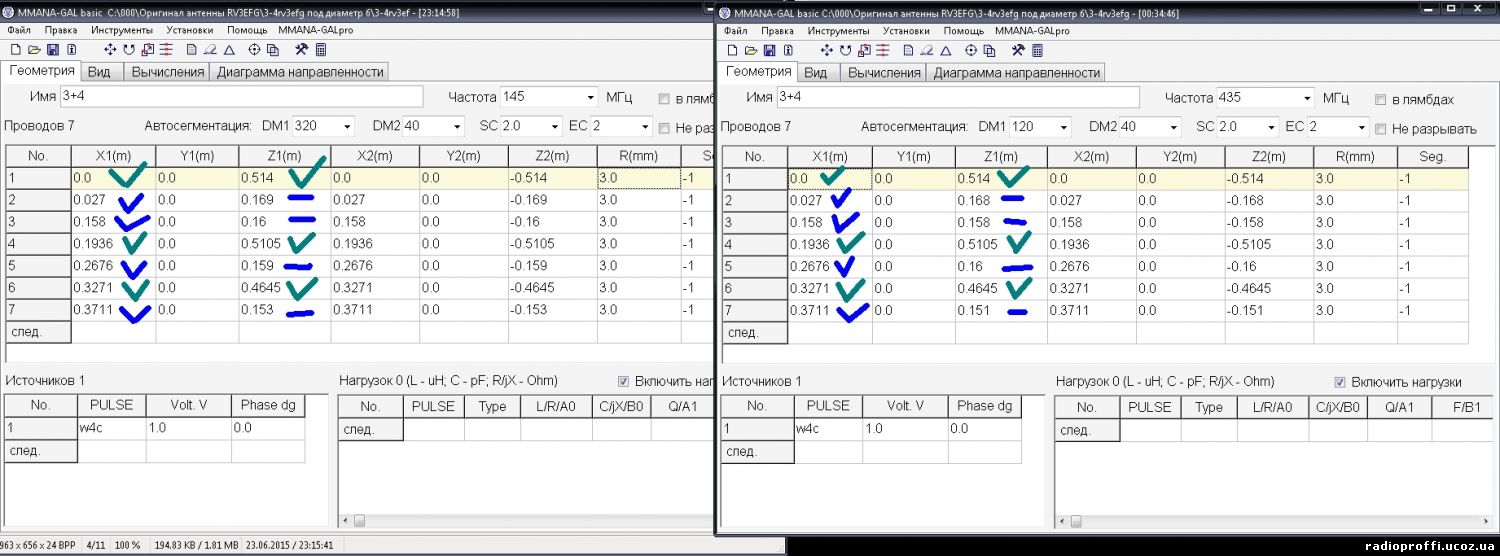This screenshot has height=556, width=1500.
Task: Open Помощь menu in left window
Action: (x=246, y=30)
